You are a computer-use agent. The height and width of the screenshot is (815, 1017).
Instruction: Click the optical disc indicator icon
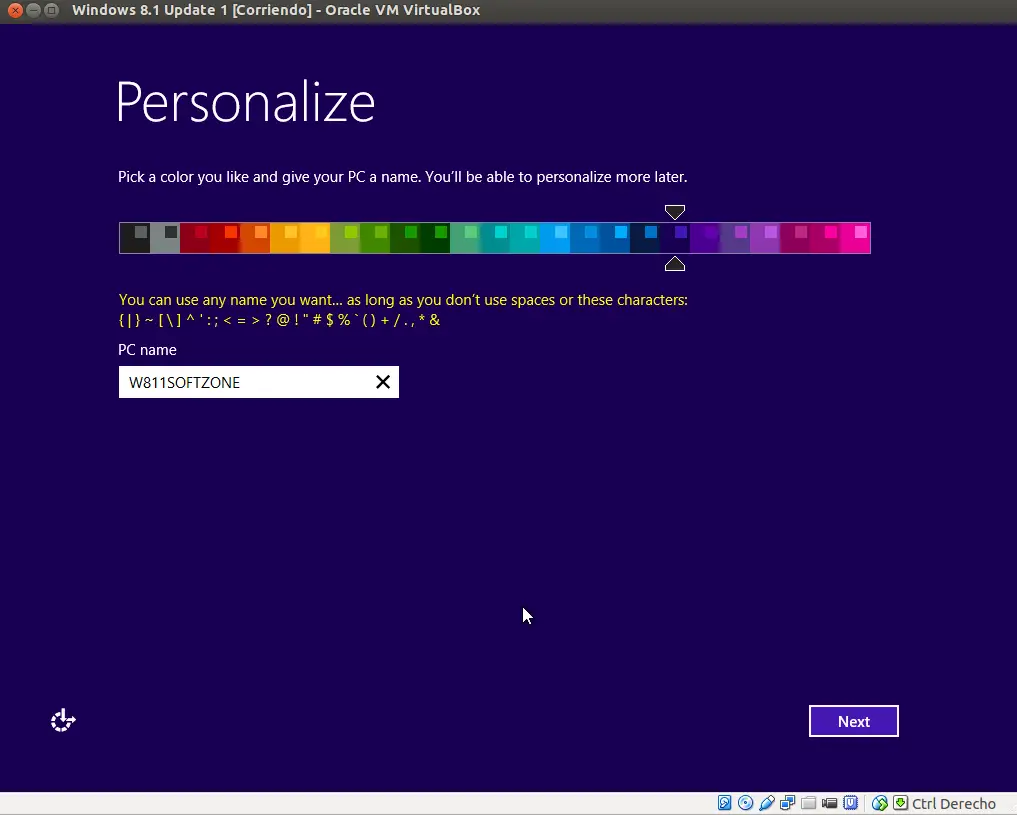coord(745,803)
